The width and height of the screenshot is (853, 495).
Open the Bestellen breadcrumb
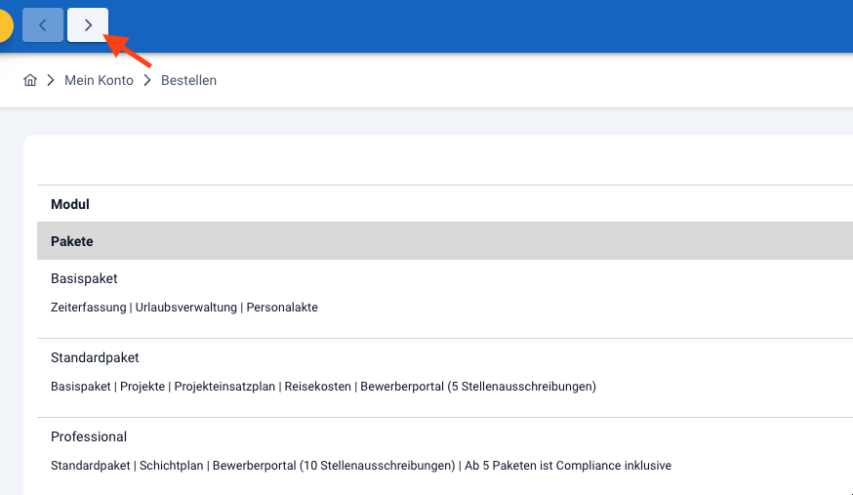(189, 81)
